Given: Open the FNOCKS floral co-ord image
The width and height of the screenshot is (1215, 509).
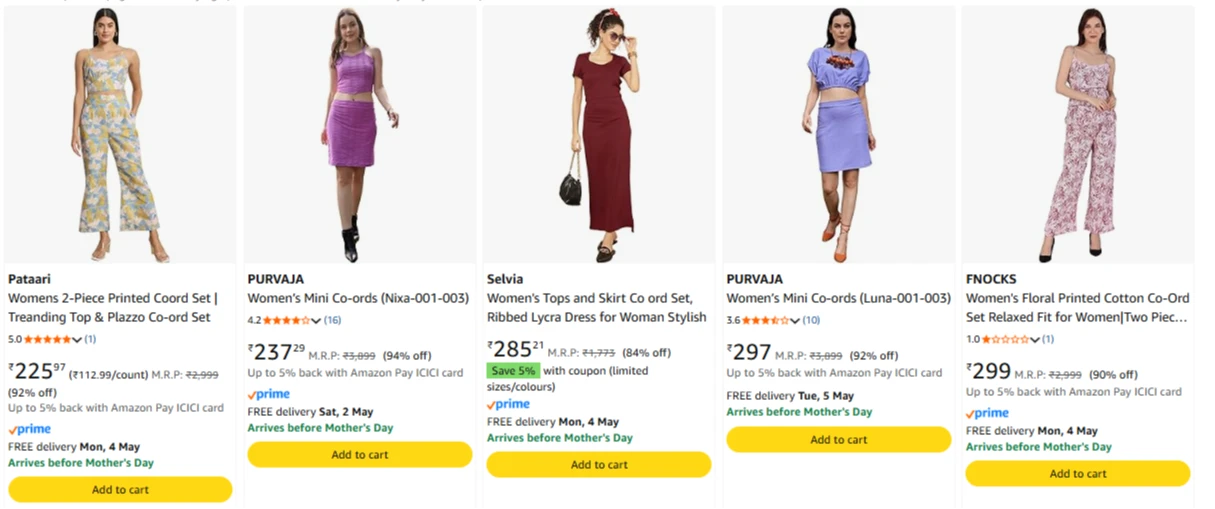Looking at the screenshot, I should 1077,135.
